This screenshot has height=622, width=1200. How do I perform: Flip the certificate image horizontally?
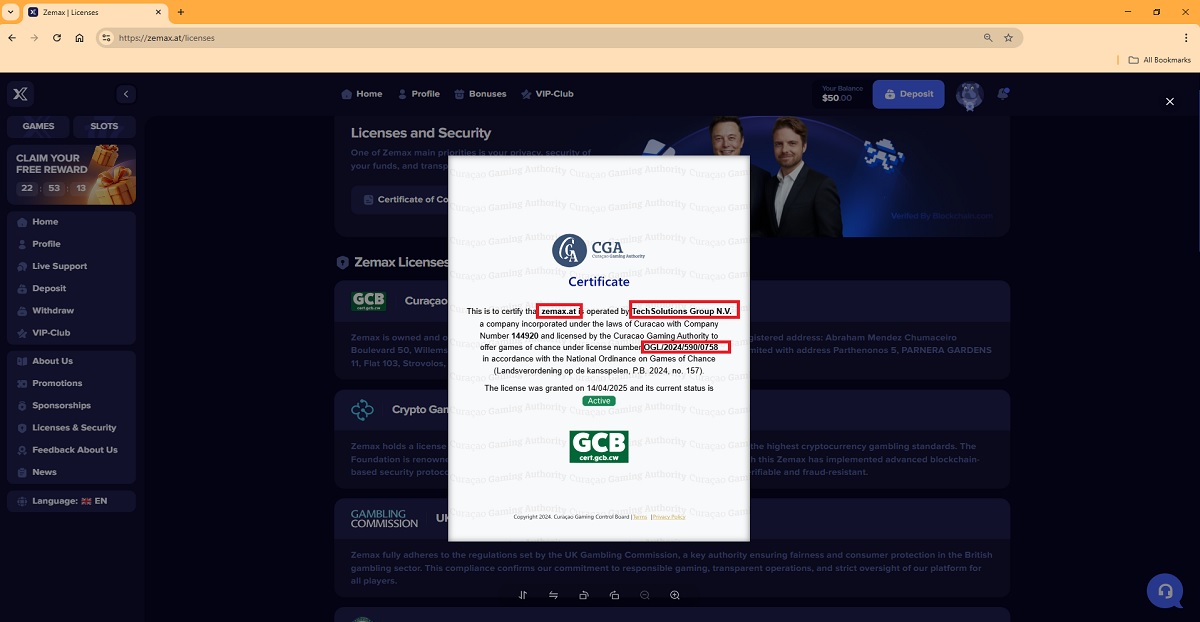pos(553,595)
